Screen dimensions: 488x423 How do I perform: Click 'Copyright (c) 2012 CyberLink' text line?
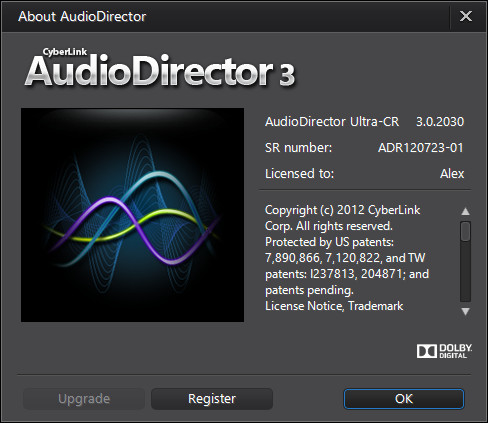click(342, 210)
